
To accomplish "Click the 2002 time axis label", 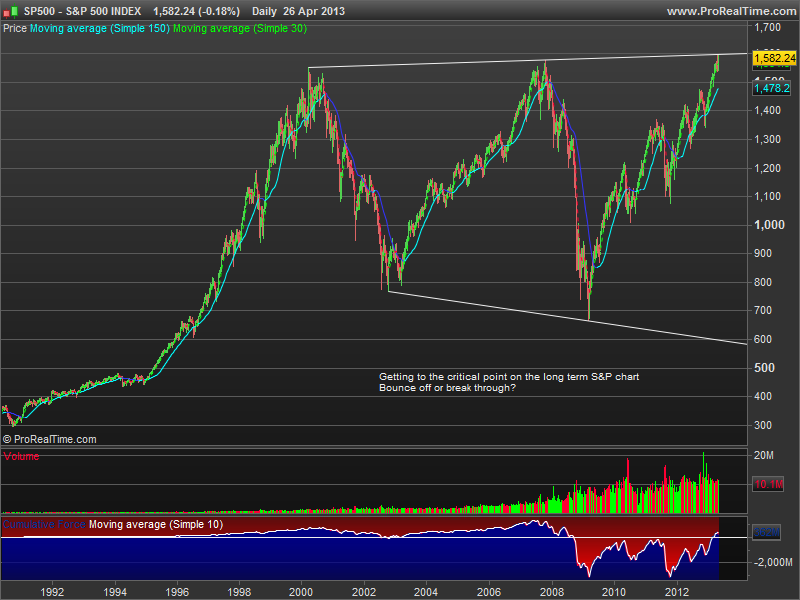I will coord(363,592).
